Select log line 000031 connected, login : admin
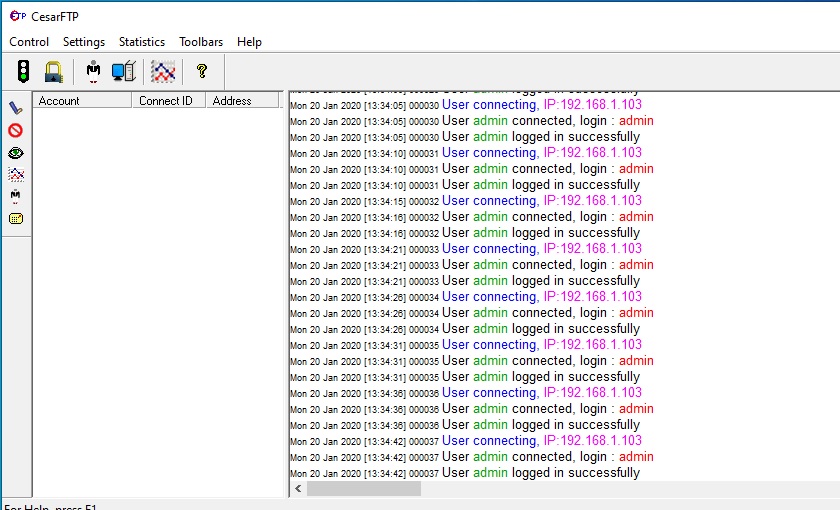This screenshot has width=840, height=510. (x=471, y=169)
